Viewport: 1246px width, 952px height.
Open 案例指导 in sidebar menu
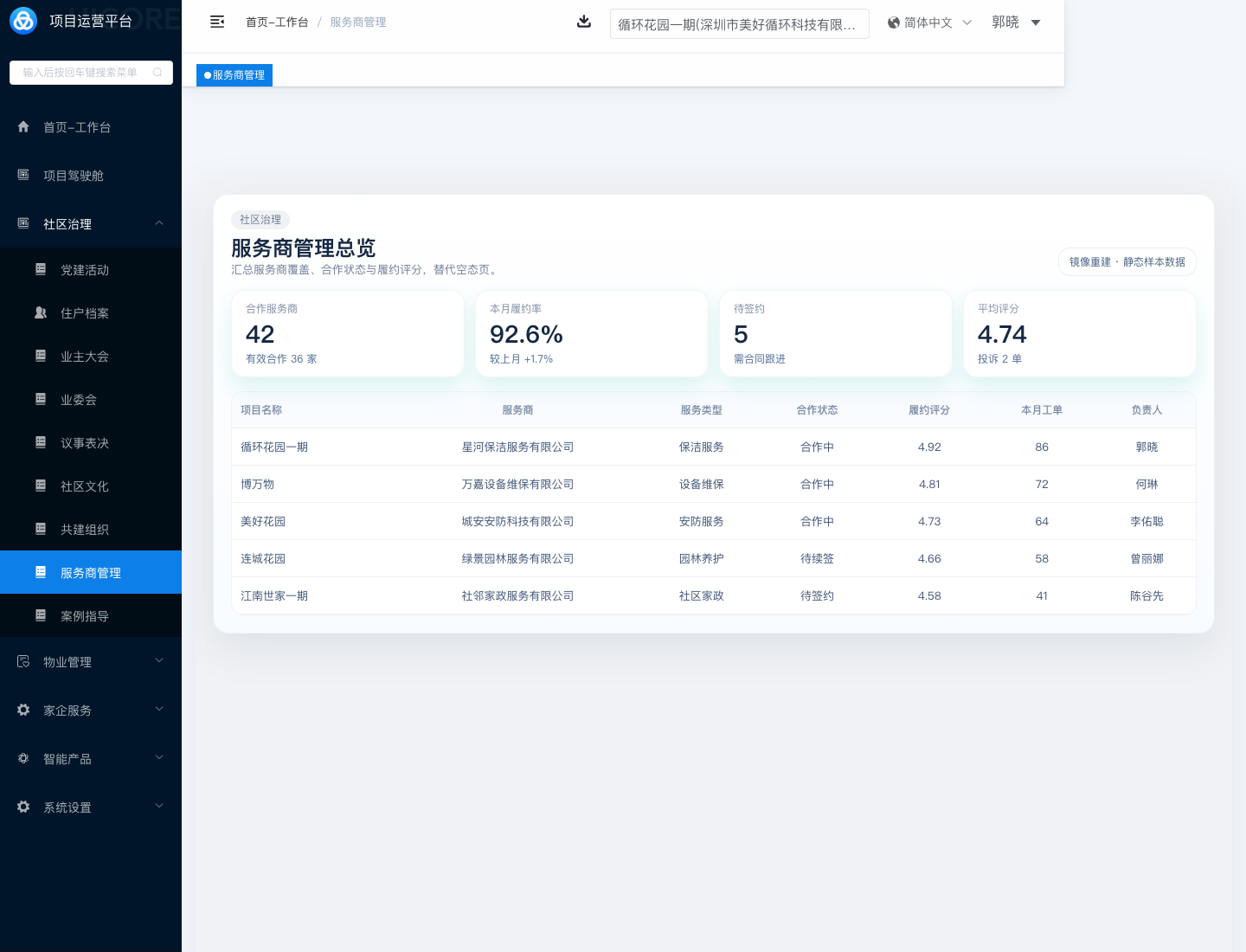pyautogui.click(x=85, y=616)
